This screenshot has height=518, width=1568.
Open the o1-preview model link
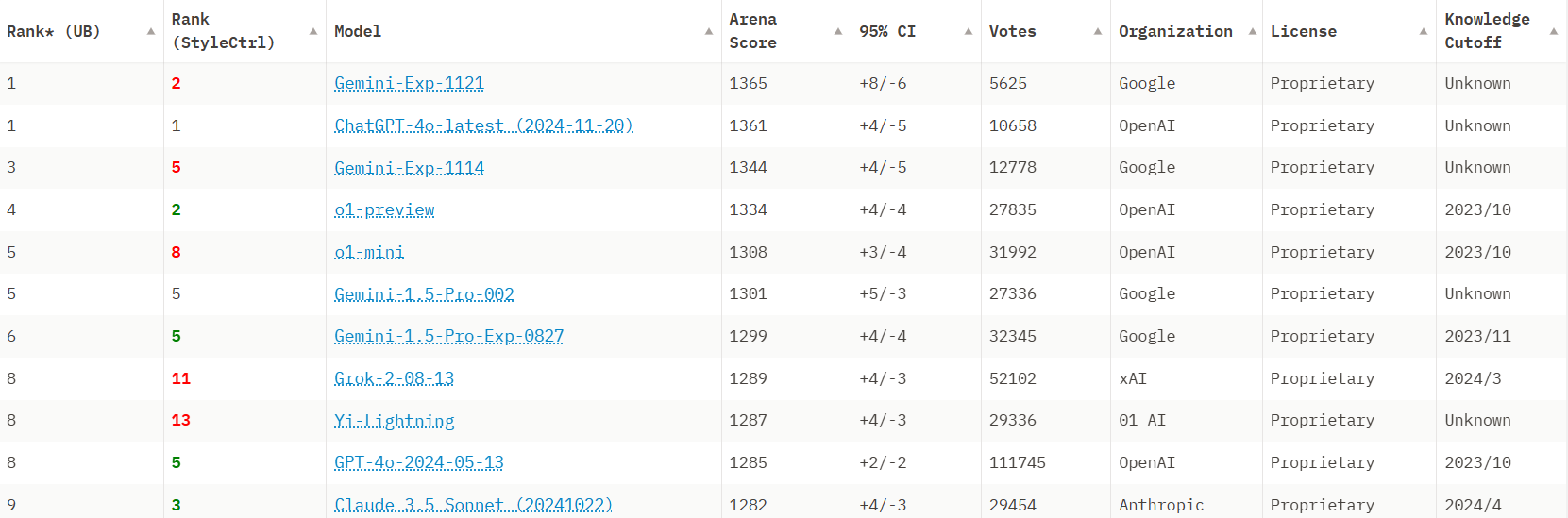point(384,209)
